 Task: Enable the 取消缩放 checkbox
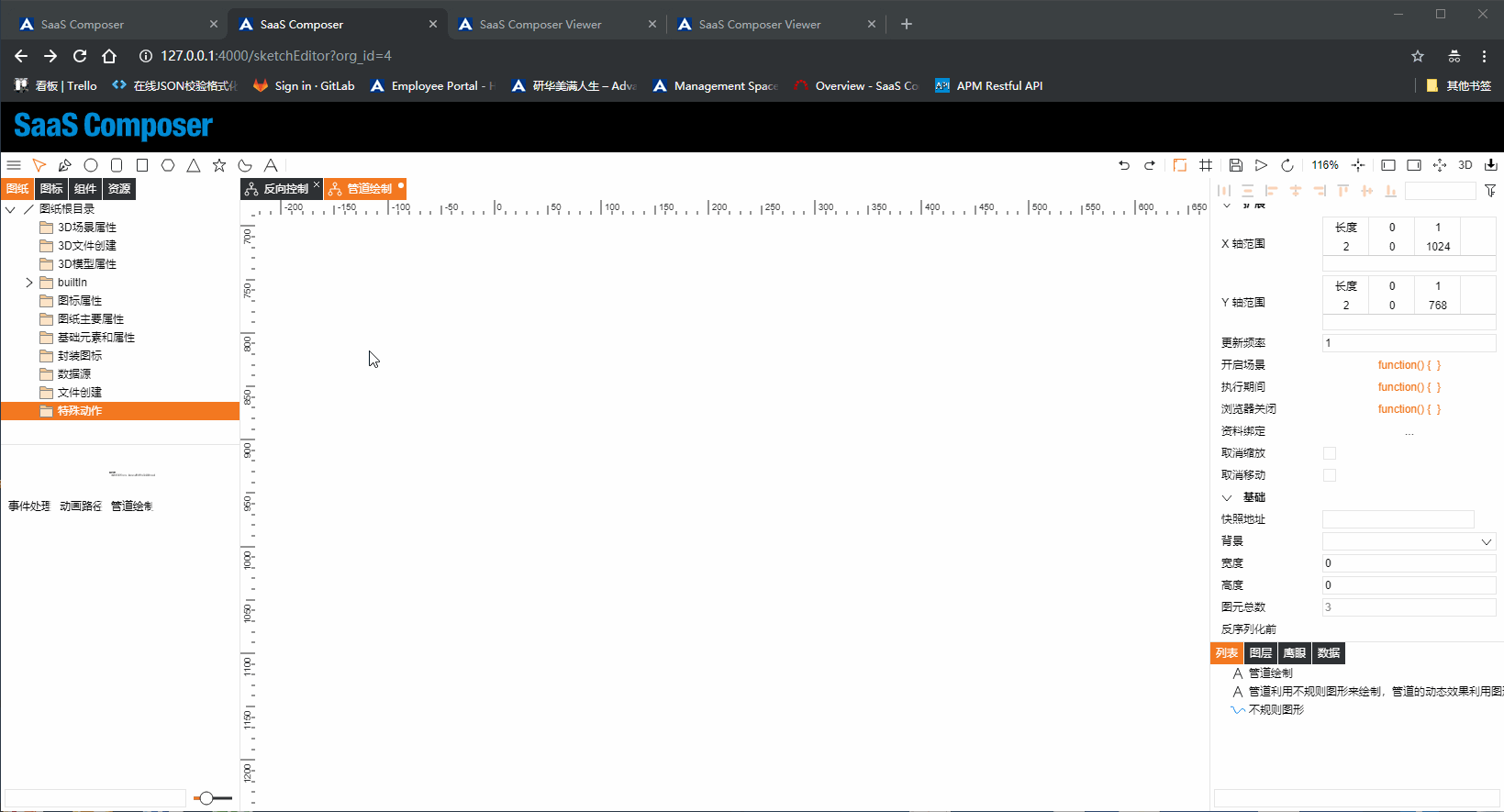pos(1330,453)
